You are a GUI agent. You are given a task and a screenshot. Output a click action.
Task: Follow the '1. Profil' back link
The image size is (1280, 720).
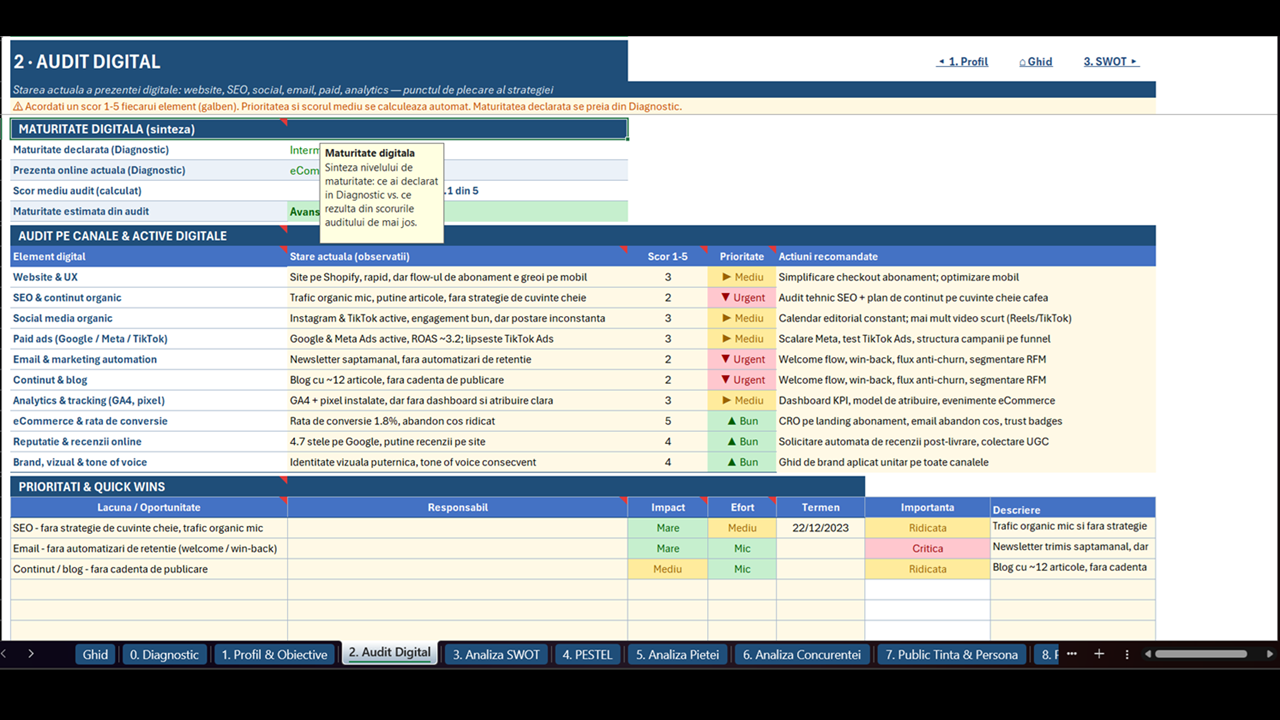[x=962, y=62]
